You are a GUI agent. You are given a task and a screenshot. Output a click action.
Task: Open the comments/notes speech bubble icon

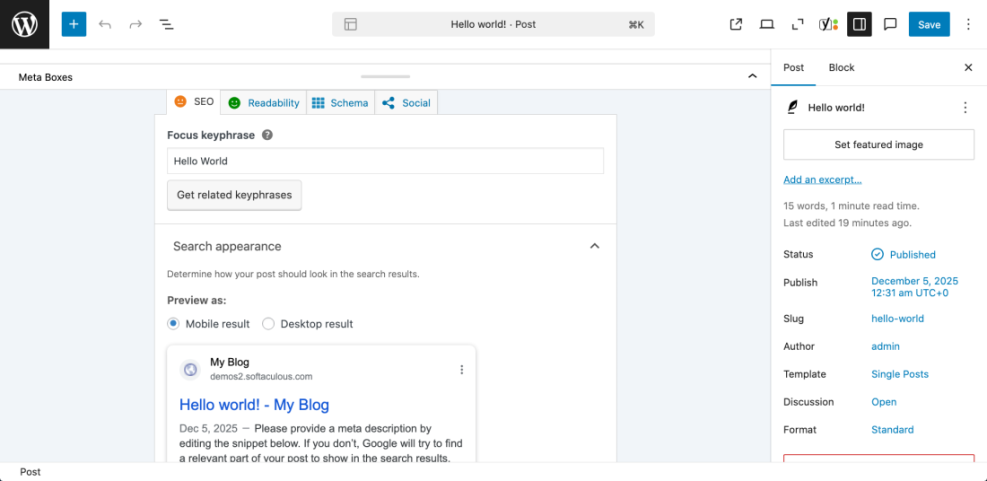coord(890,25)
